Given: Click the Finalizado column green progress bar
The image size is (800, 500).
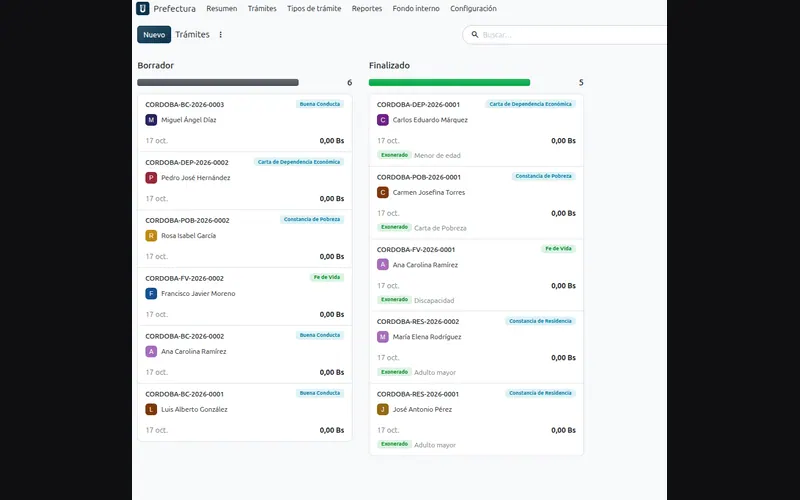Looking at the screenshot, I should coord(449,82).
